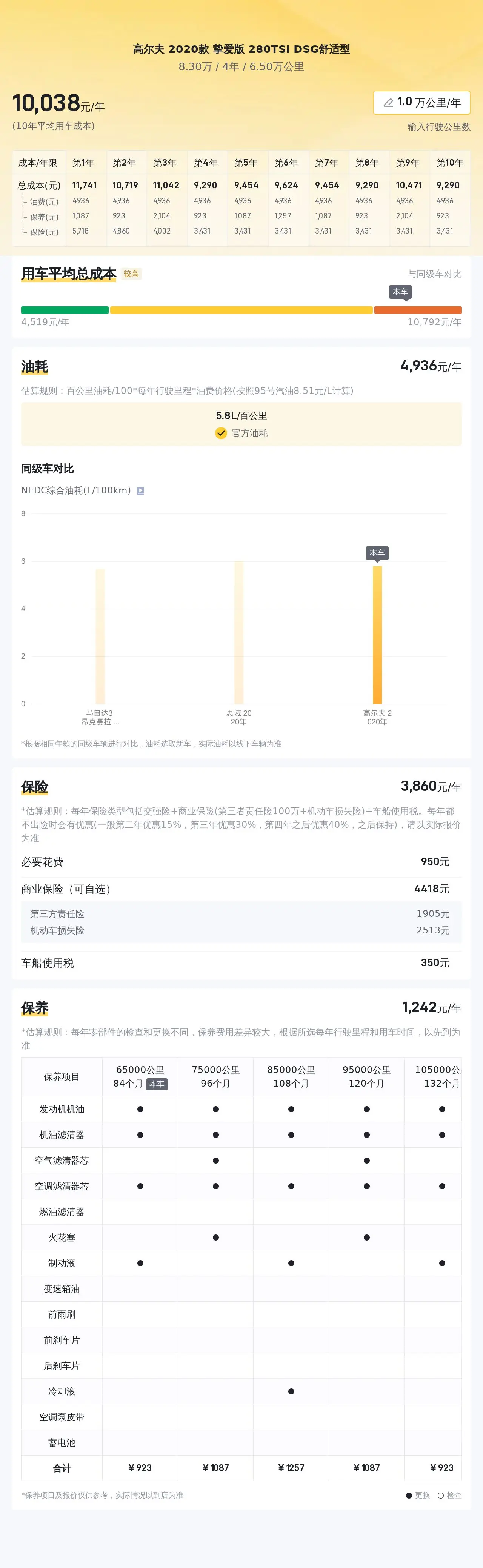Click the 机动车损失险 2513元 row
The width and height of the screenshot is (483, 1568).
tap(241, 930)
